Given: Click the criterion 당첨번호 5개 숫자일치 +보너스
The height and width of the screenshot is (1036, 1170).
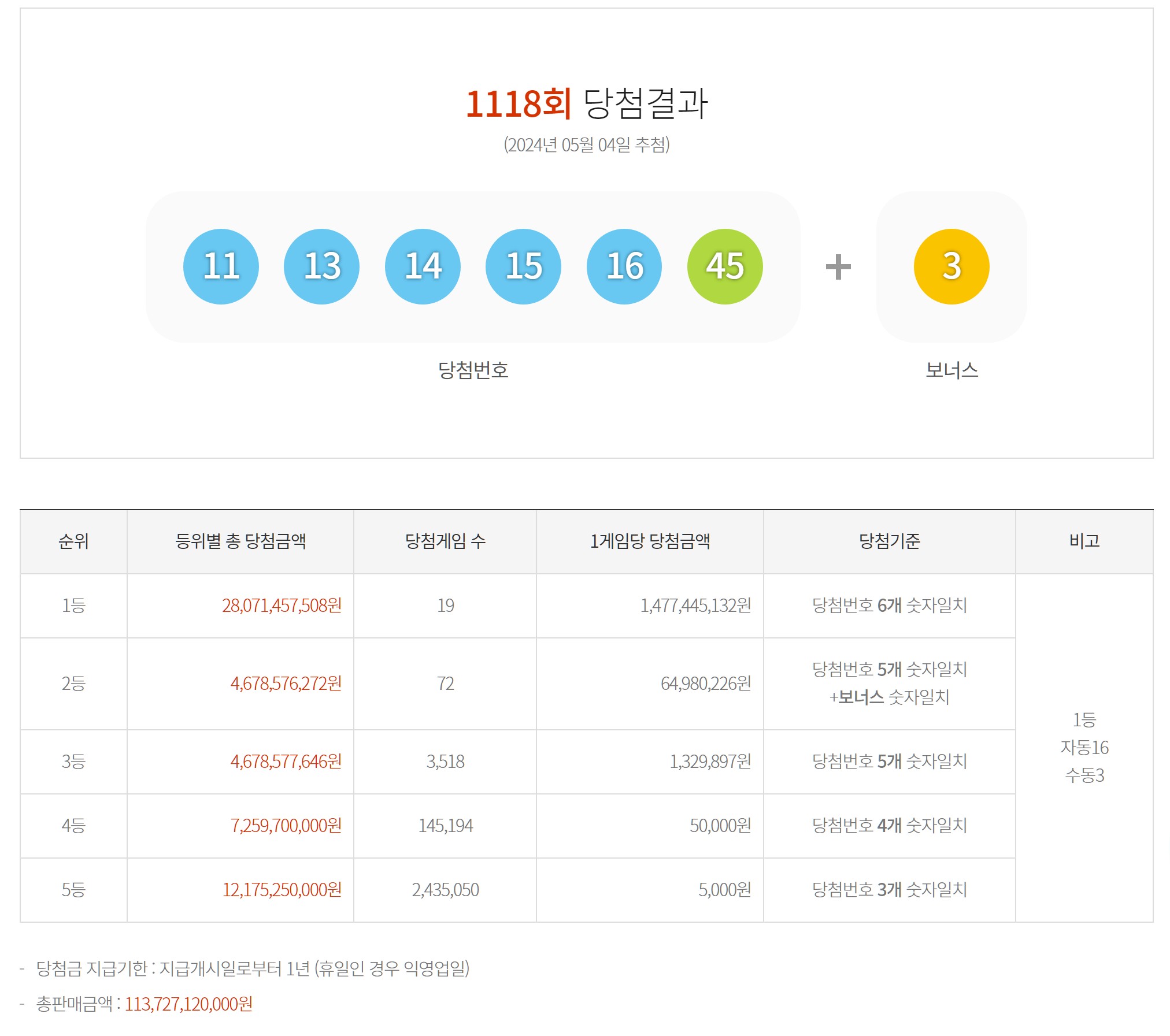Looking at the screenshot, I should (889, 684).
